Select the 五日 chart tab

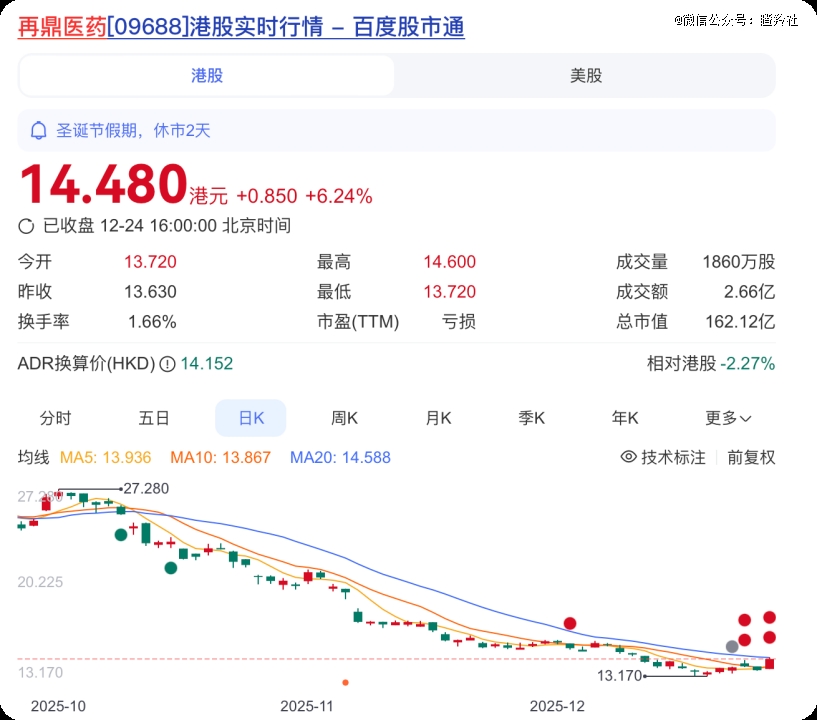[x=154, y=418]
